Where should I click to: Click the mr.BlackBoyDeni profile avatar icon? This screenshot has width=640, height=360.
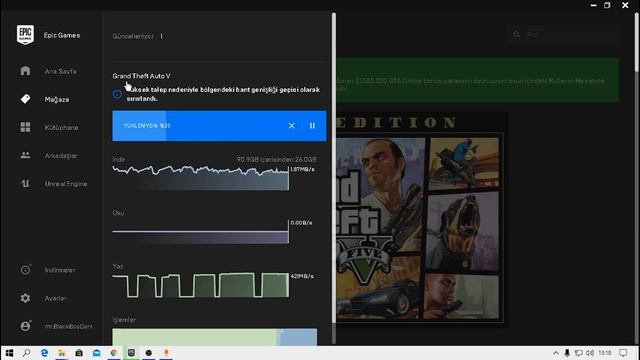coord(25,326)
